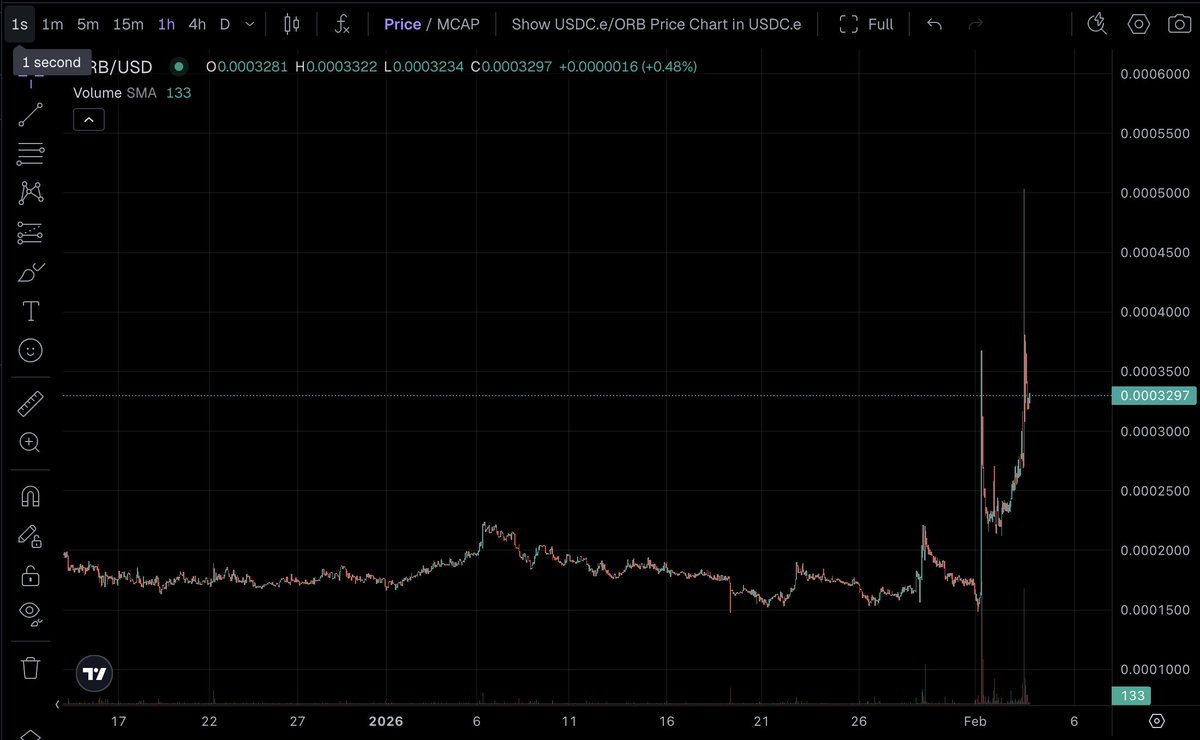Remove drawings with trash icon
Viewport: 1200px width, 740px height.
[x=31, y=666]
